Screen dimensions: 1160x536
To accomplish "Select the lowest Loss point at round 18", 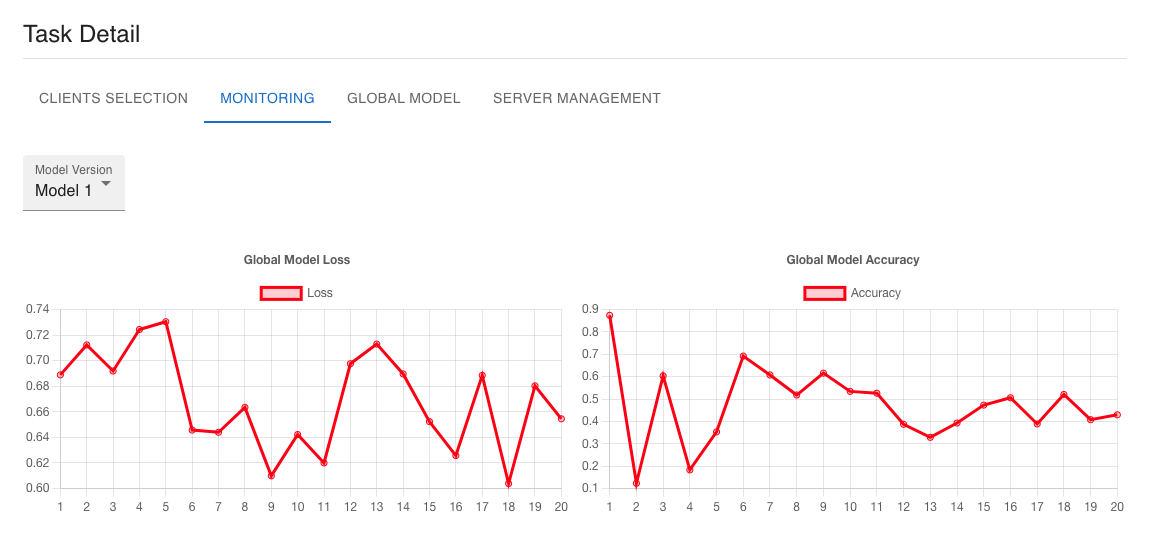I will pyautogui.click(x=508, y=484).
